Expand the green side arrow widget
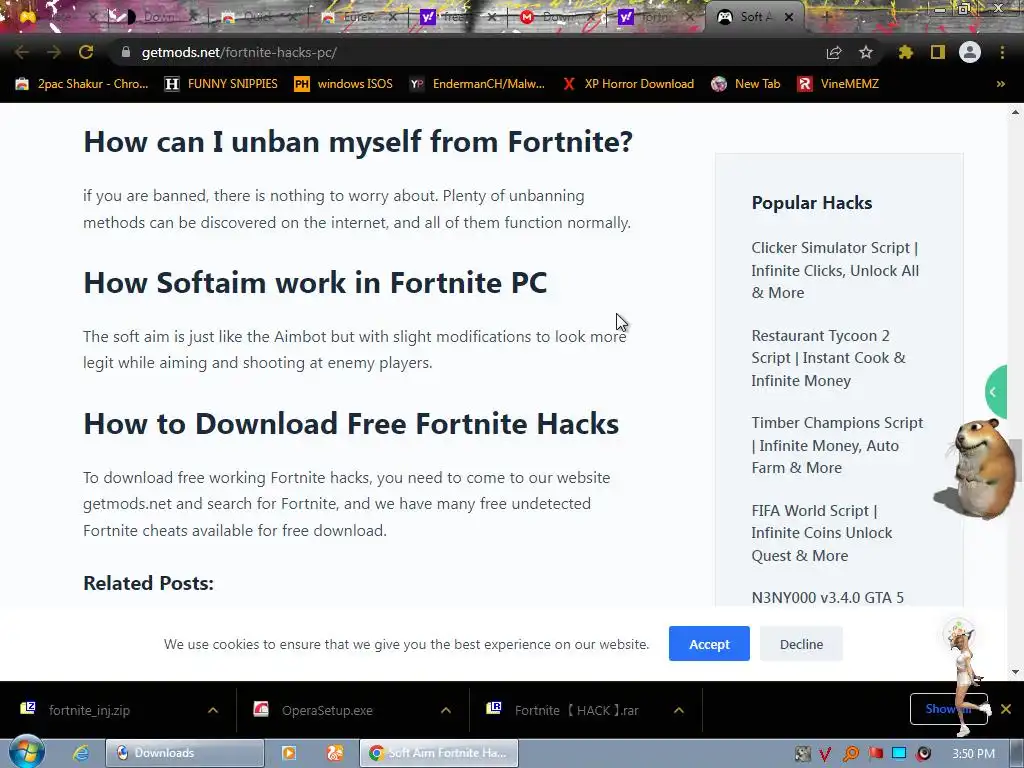Image resolution: width=1024 pixels, height=768 pixels. [997, 392]
